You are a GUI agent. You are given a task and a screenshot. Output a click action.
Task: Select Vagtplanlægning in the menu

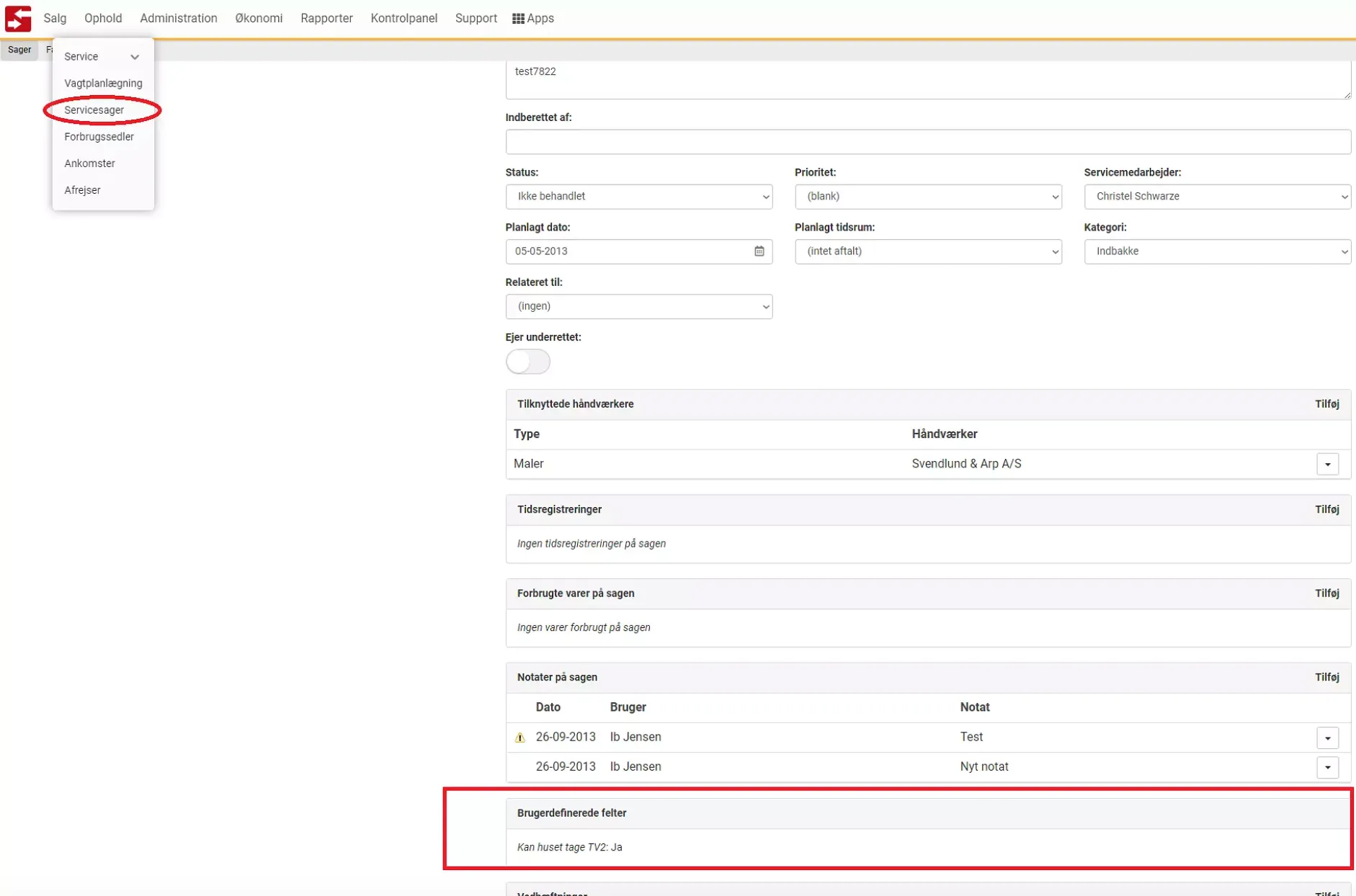(x=103, y=84)
